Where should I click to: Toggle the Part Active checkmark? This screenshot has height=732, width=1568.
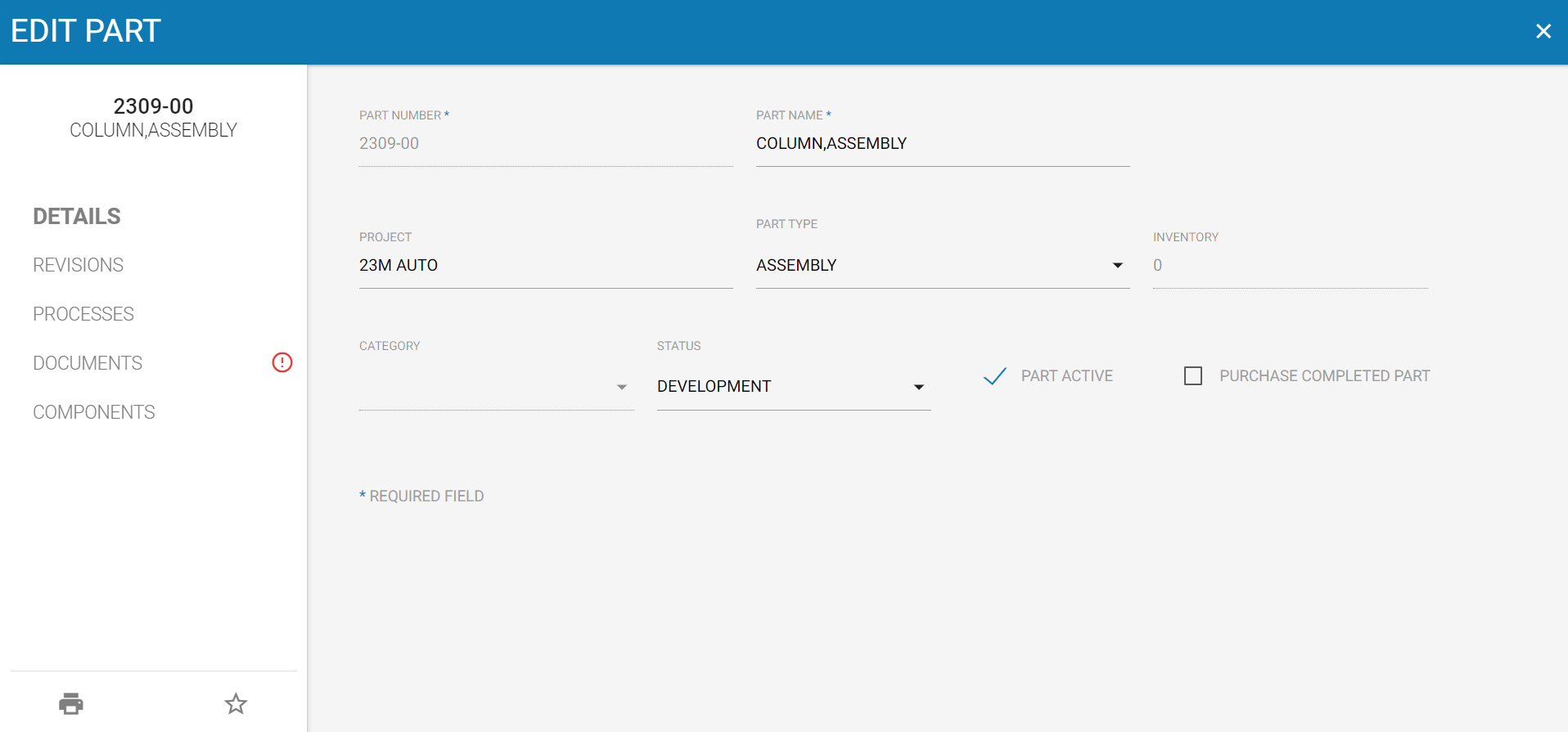point(994,376)
